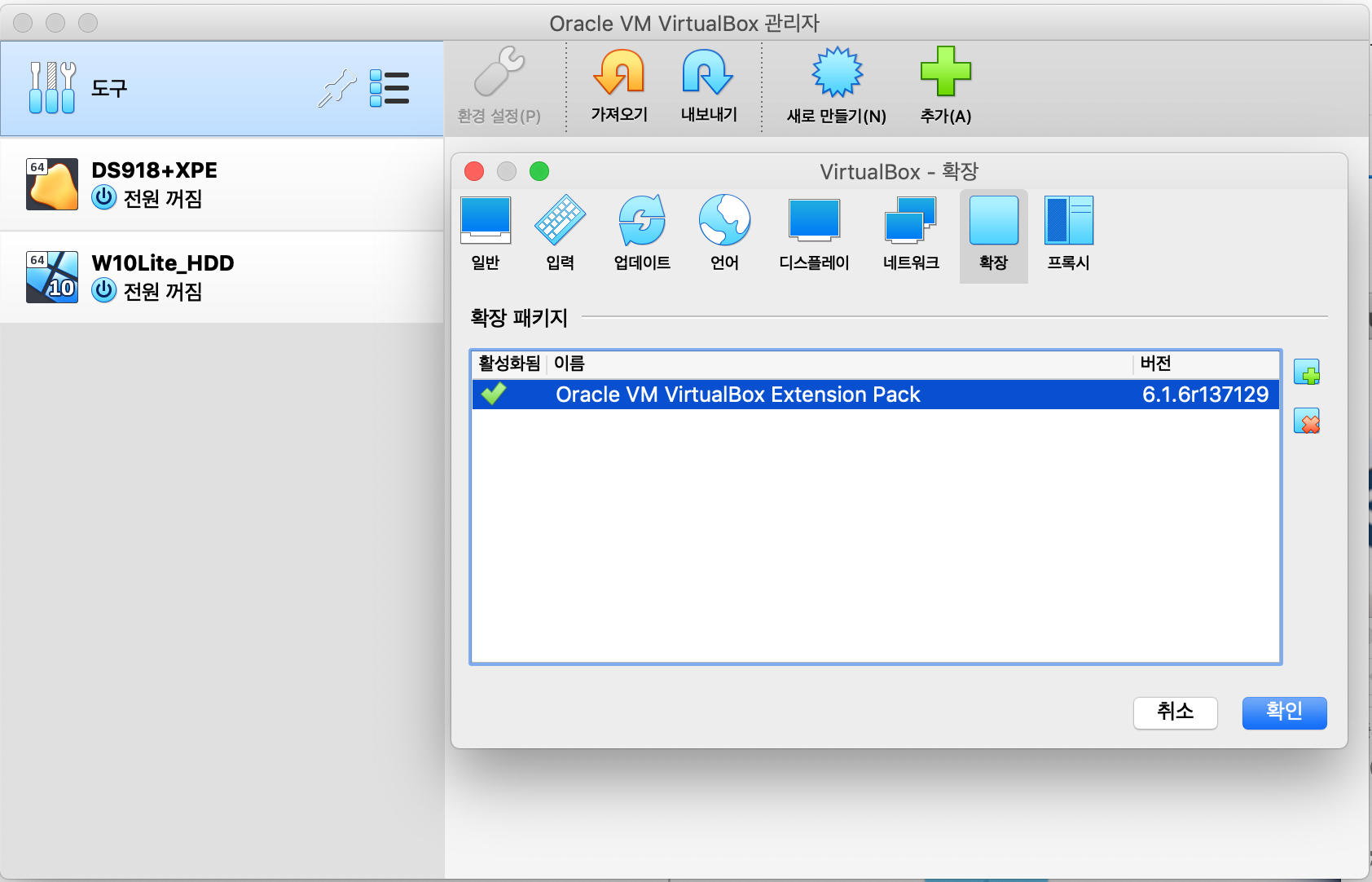Switch to the 입력 input tab
The image size is (1372, 882).
(x=560, y=235)
